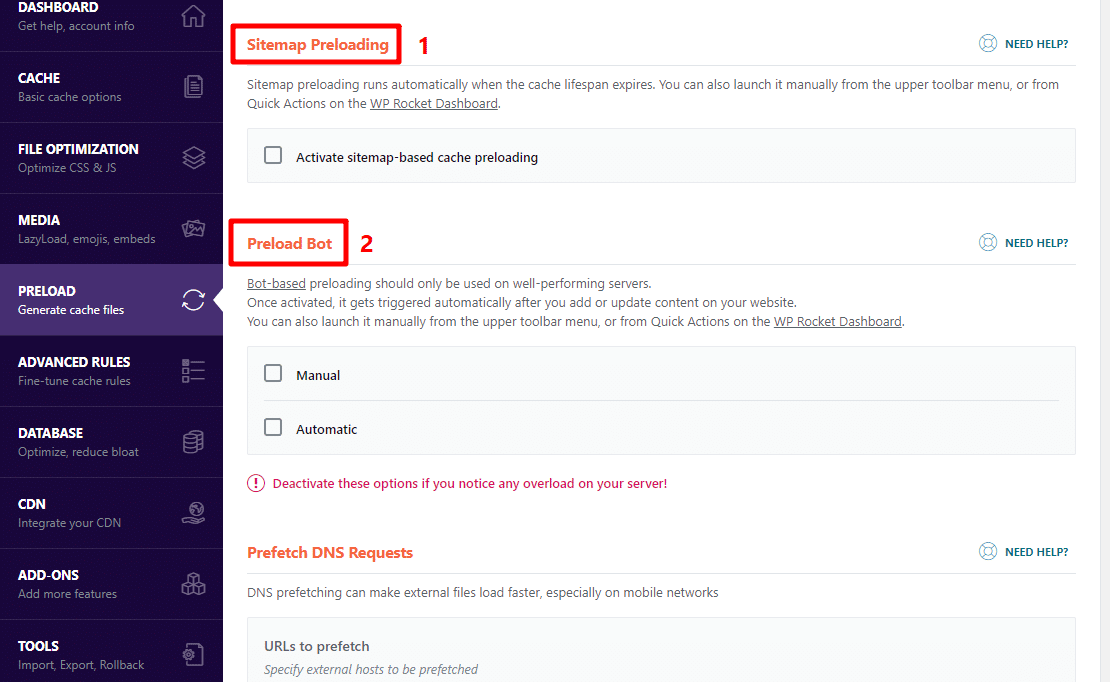1110x682 pixels.
Task: Open WP Rocket Dashboard link under Sitemap Preloading
Action: click(433, 103)
